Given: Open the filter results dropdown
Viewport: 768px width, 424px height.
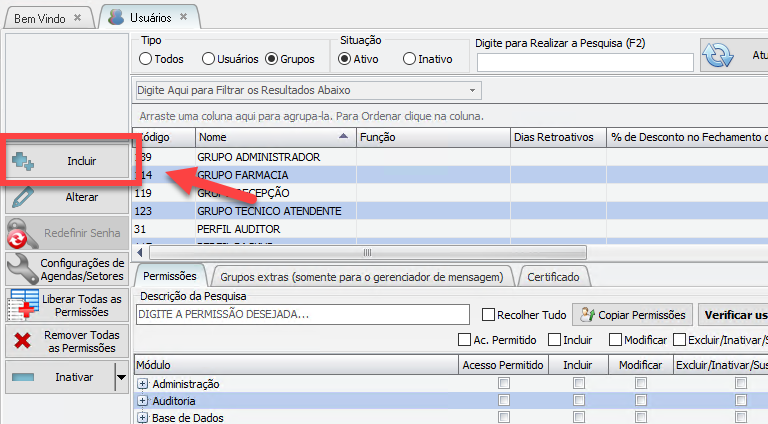Looking at the screenshot, I should (472, 90).
